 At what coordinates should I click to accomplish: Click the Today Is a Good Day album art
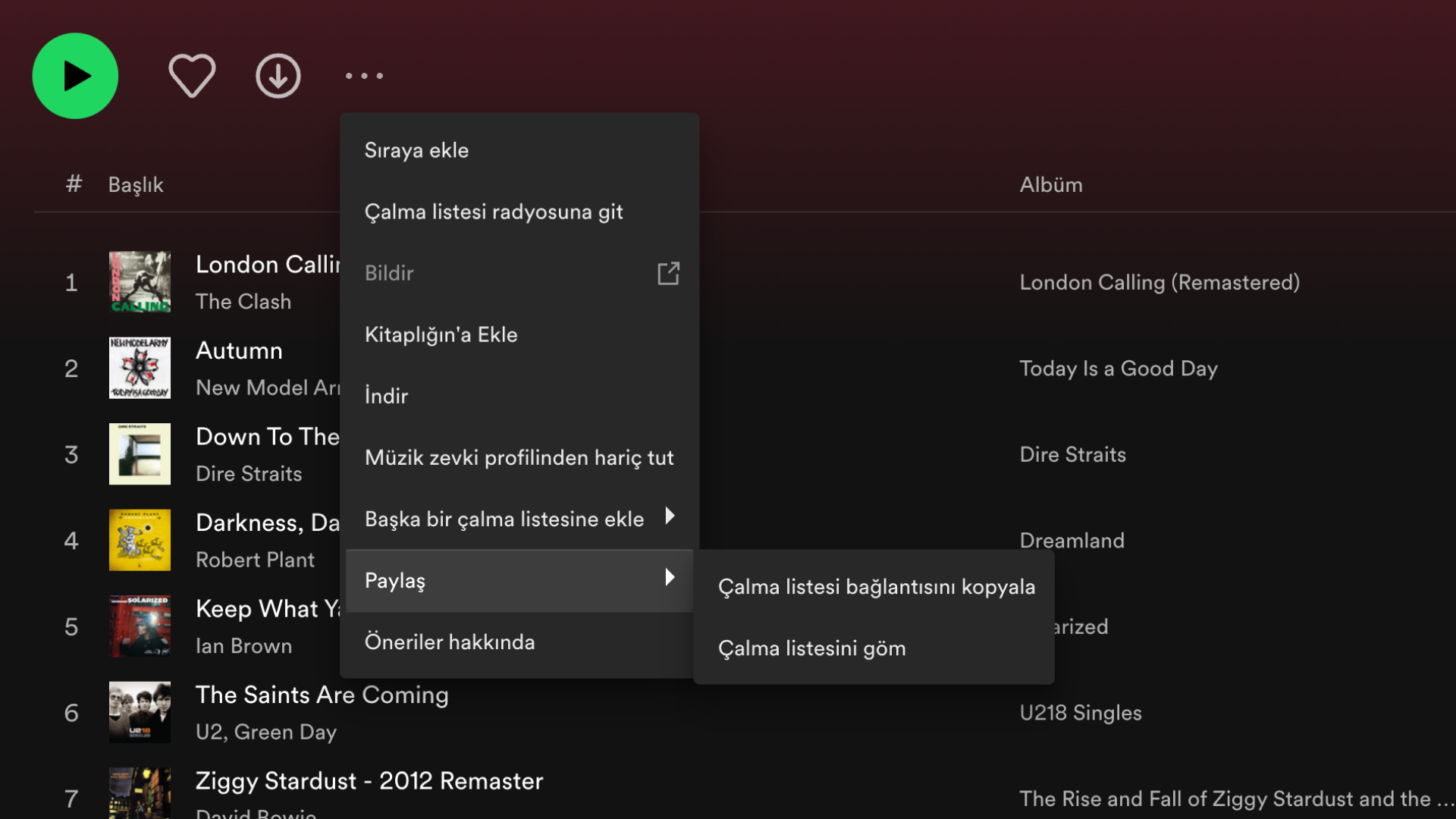coord(140,368)
